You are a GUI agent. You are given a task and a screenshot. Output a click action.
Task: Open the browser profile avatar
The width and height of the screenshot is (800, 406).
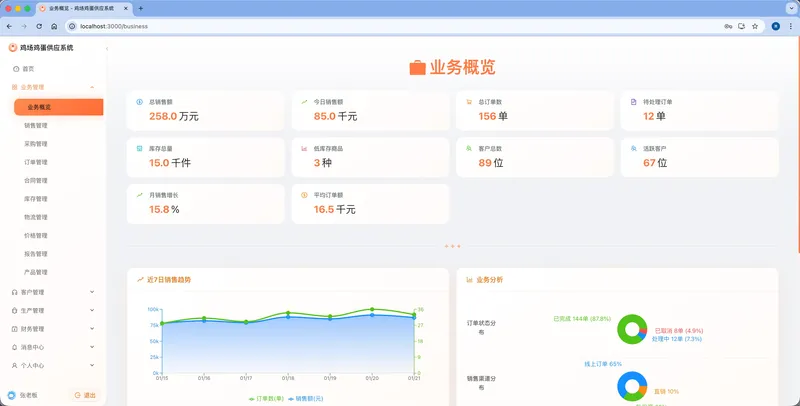click(x=776, y=26)
